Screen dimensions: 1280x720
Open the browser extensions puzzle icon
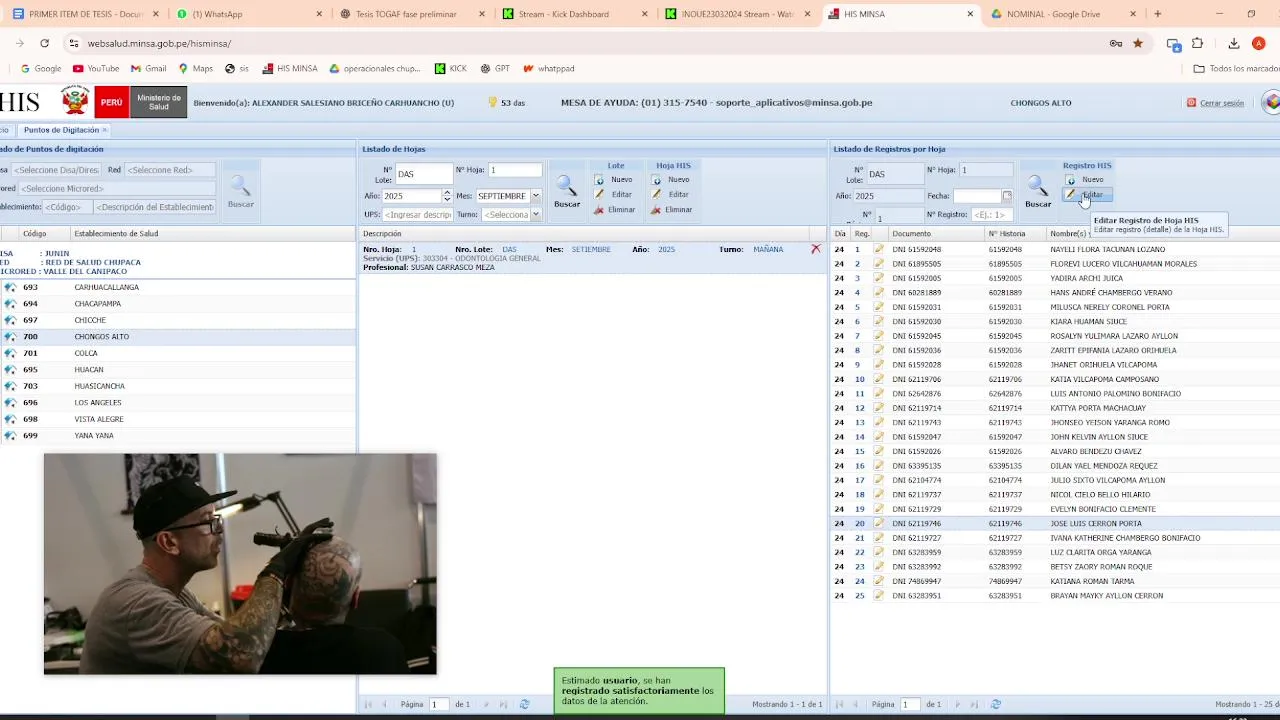pos(1197,43)
